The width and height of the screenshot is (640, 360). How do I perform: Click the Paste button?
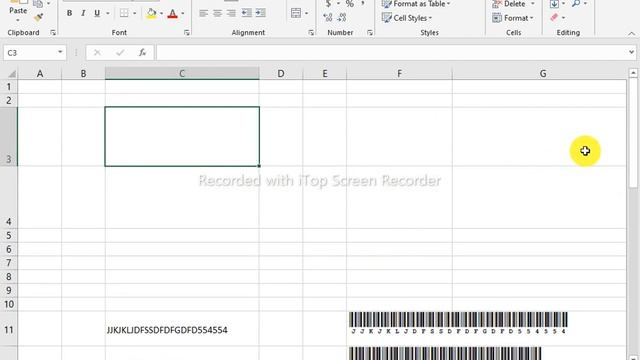pyautogui.click(x=18, y=11)
